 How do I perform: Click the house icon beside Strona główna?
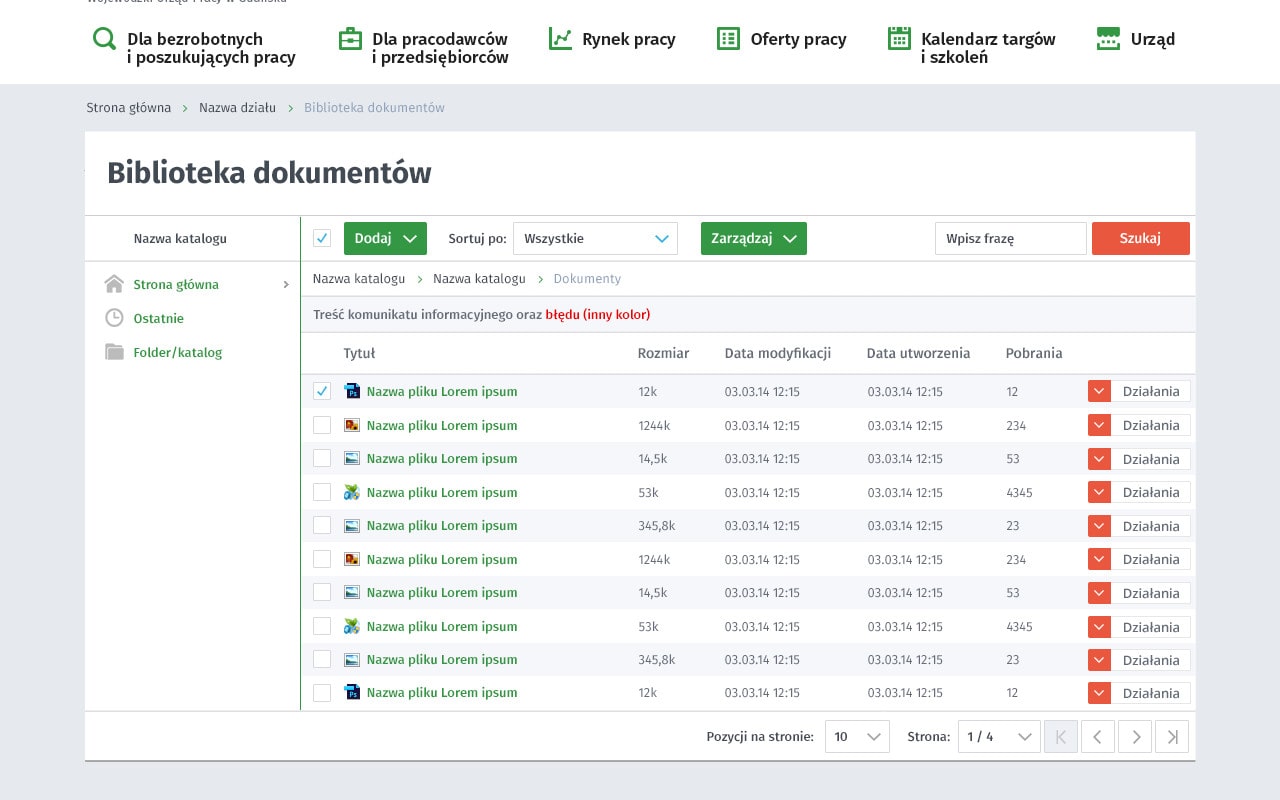[x=114, y=284]
